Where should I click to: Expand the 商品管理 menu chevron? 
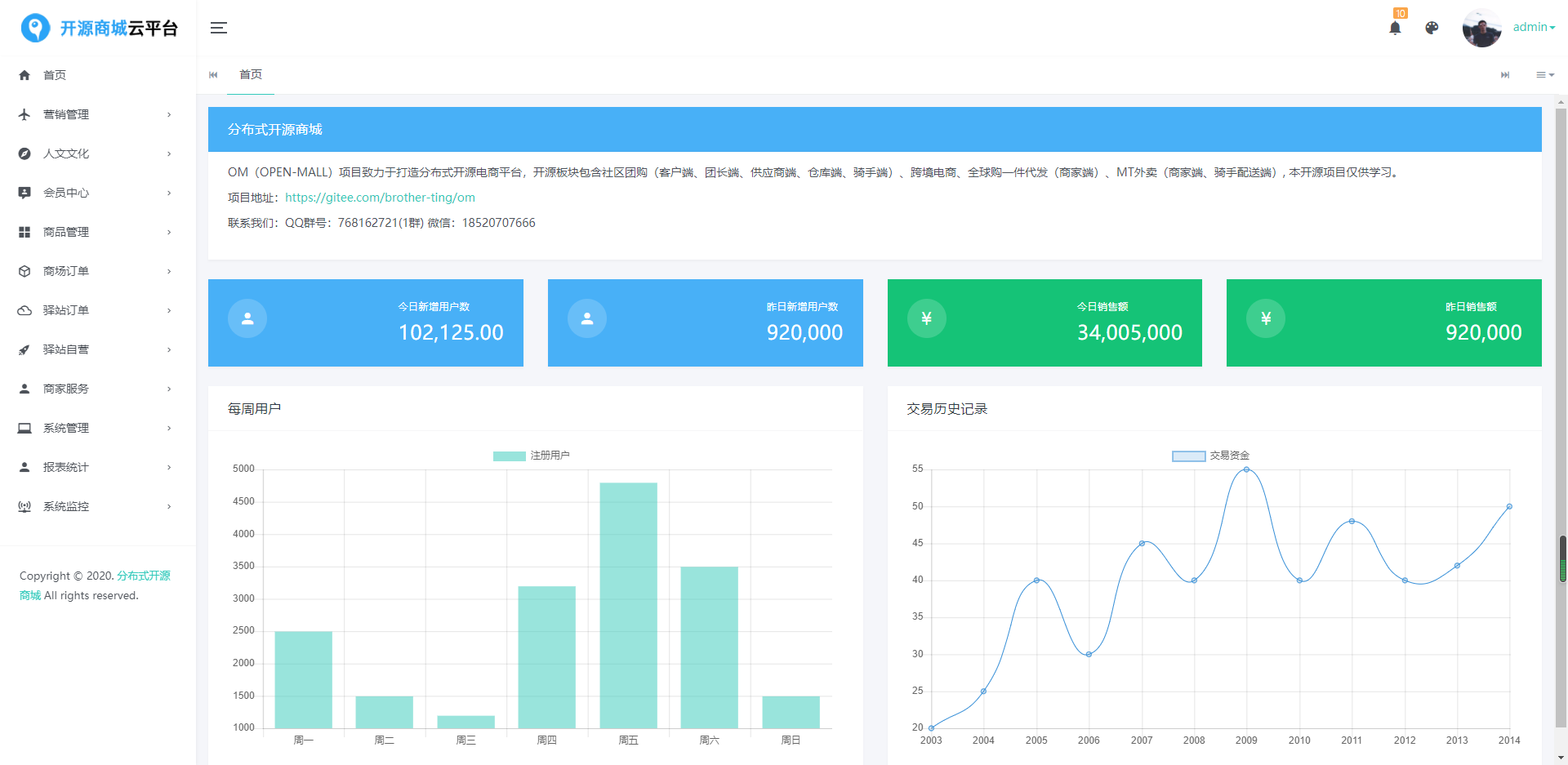(x=169, y=232)
